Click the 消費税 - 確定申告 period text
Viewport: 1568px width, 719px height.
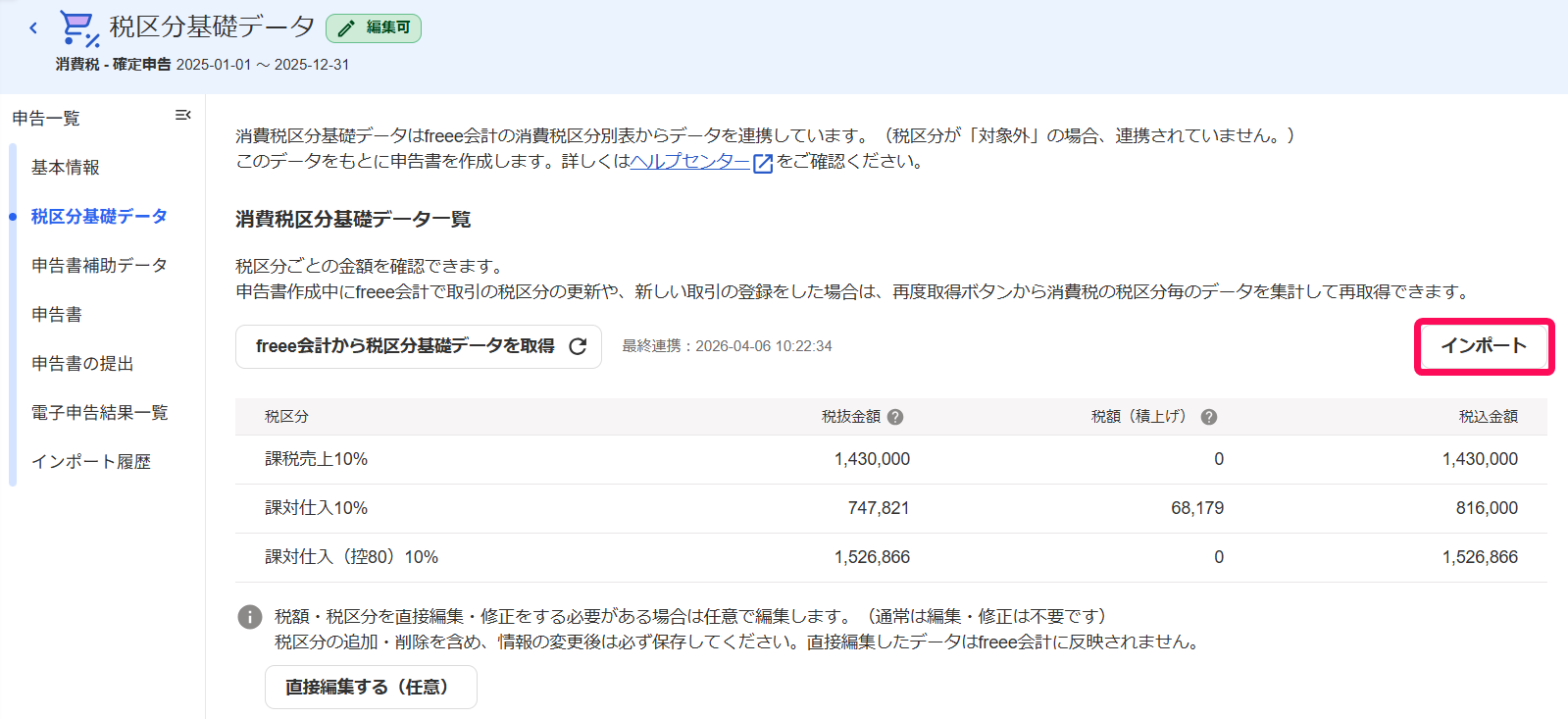click(x=202, y=65)
